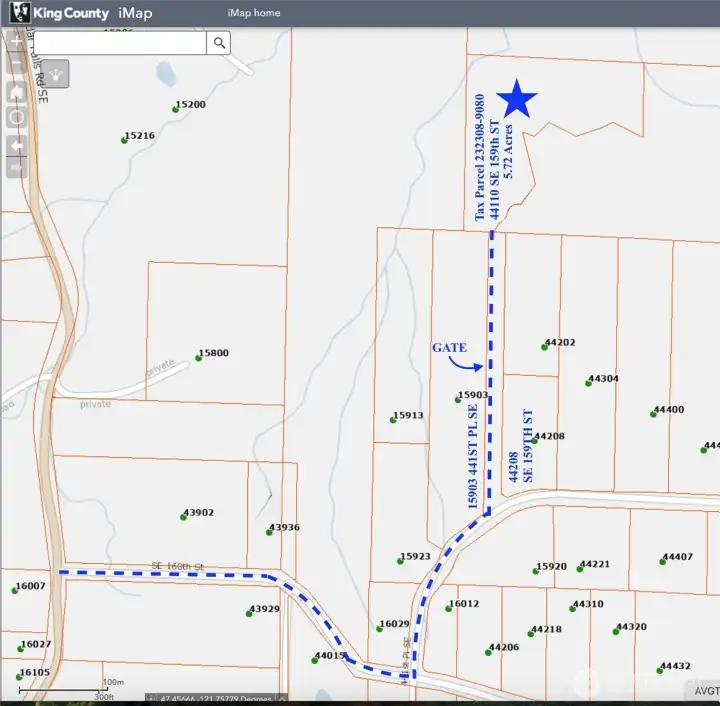
Task: Select address point 15903
Action: click(x=458, y=399)
